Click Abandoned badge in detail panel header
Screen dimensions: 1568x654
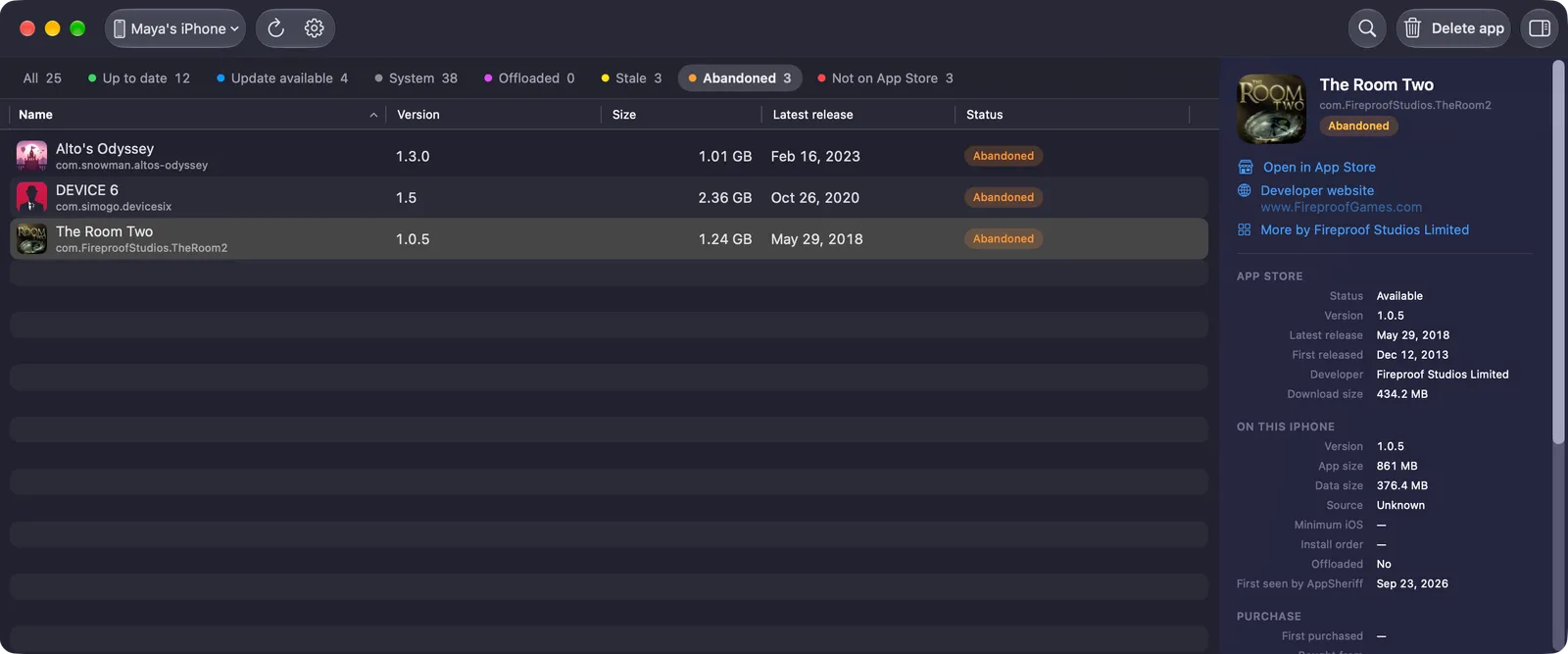[x=1358, y=126]
